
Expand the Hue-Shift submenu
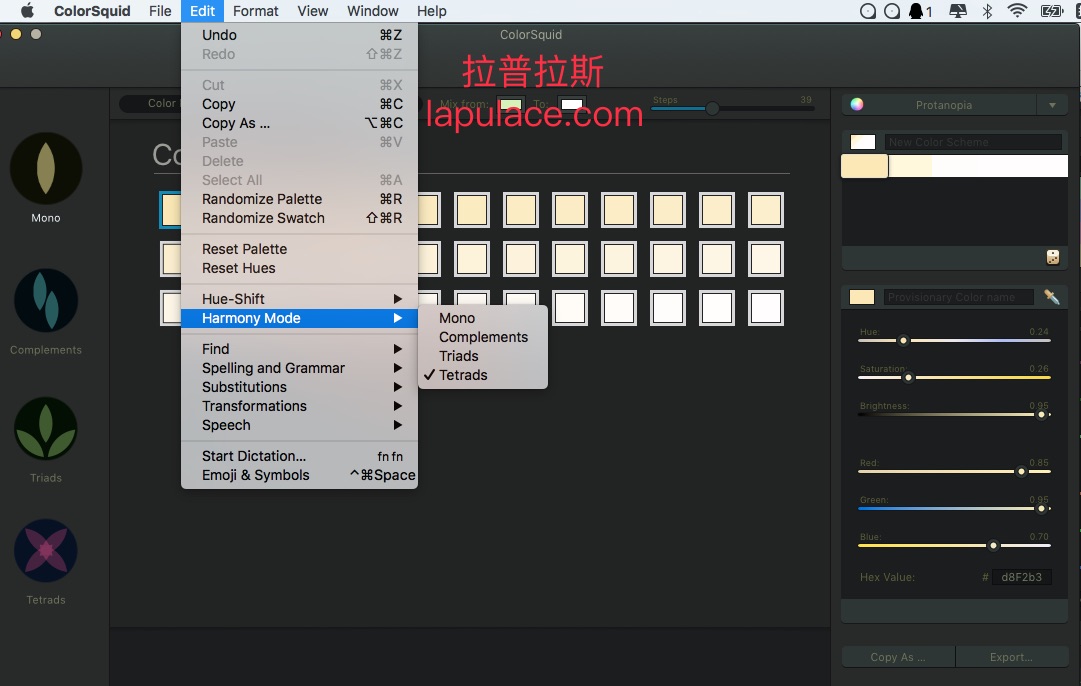(299, 299)
